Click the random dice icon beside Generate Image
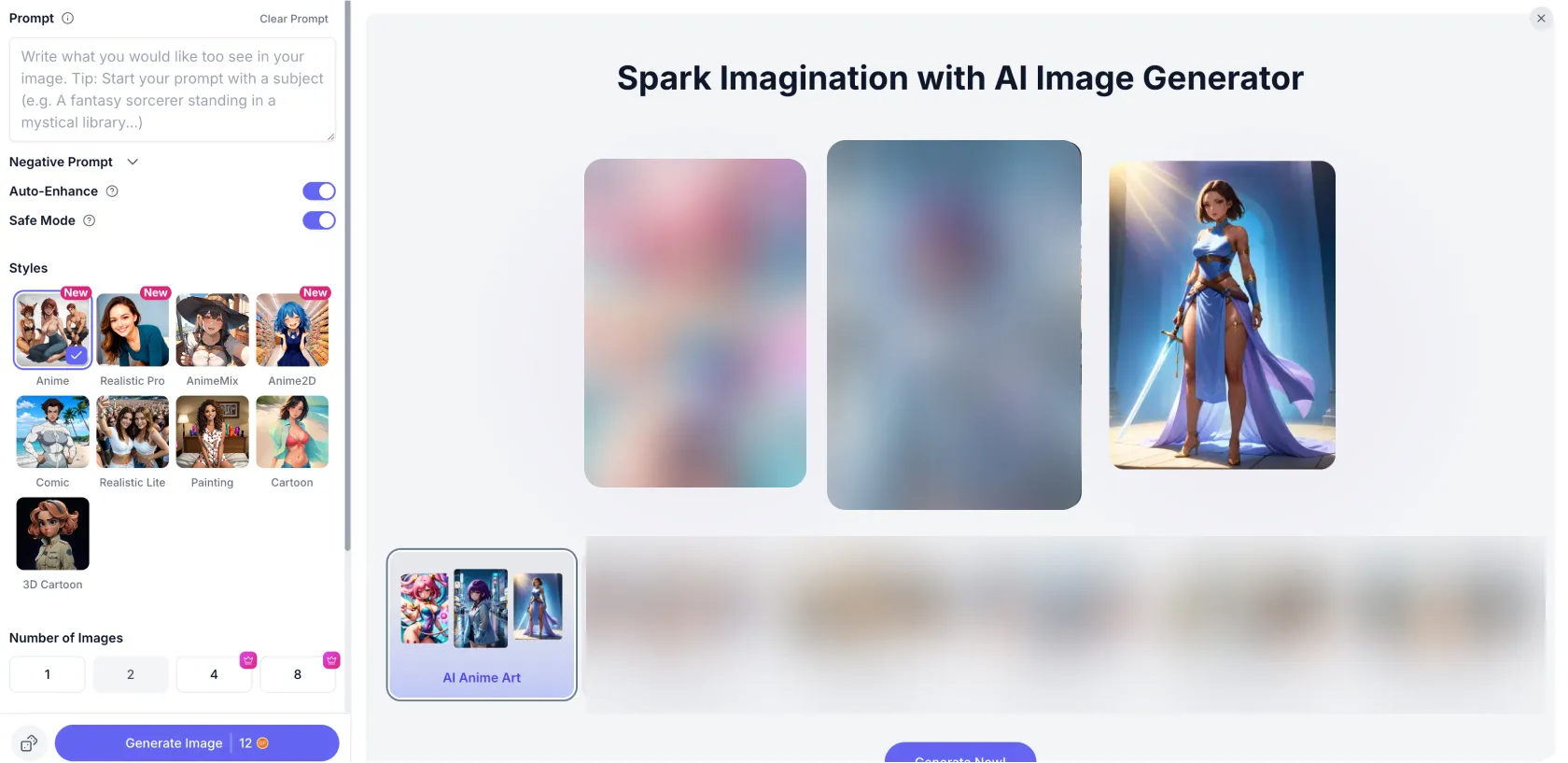1568x763 pixels. point(29,743)
